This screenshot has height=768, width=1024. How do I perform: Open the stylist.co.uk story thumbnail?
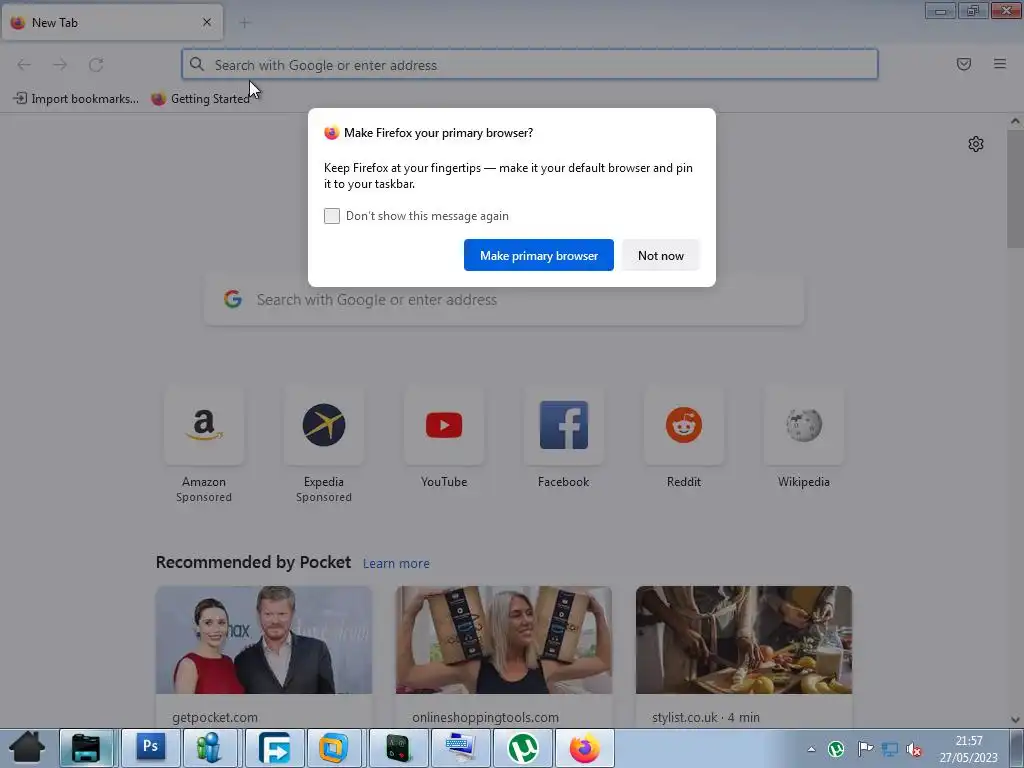(744, 640)
